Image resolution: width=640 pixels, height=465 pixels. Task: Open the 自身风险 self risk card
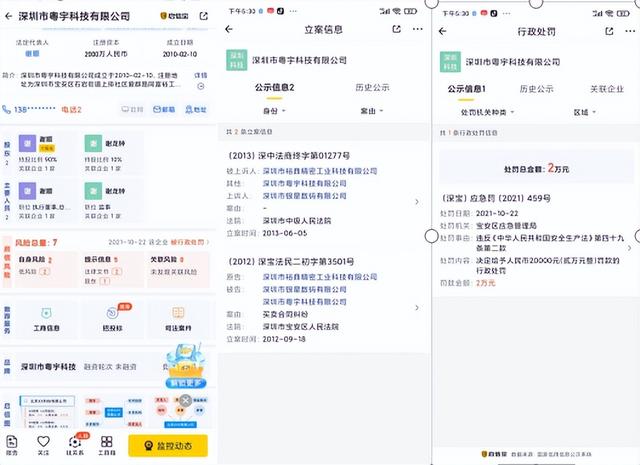(46, 268)
